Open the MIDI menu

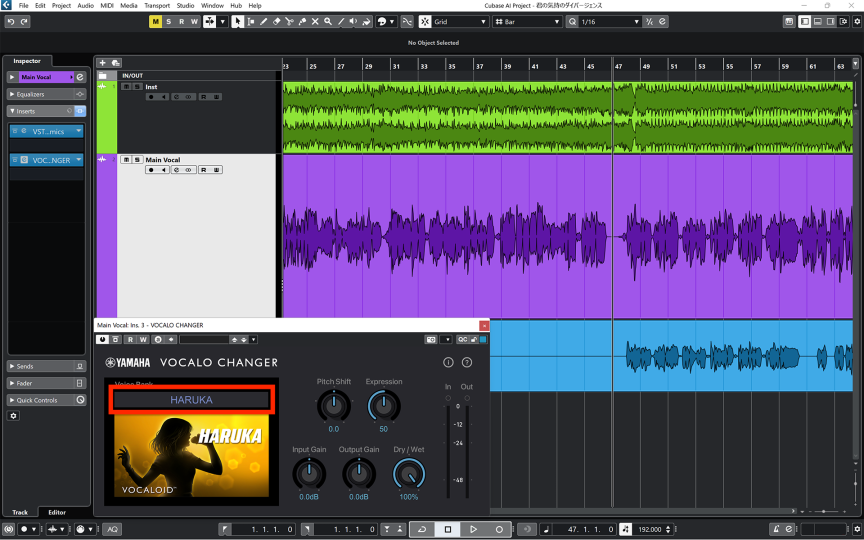coord(107,6)
